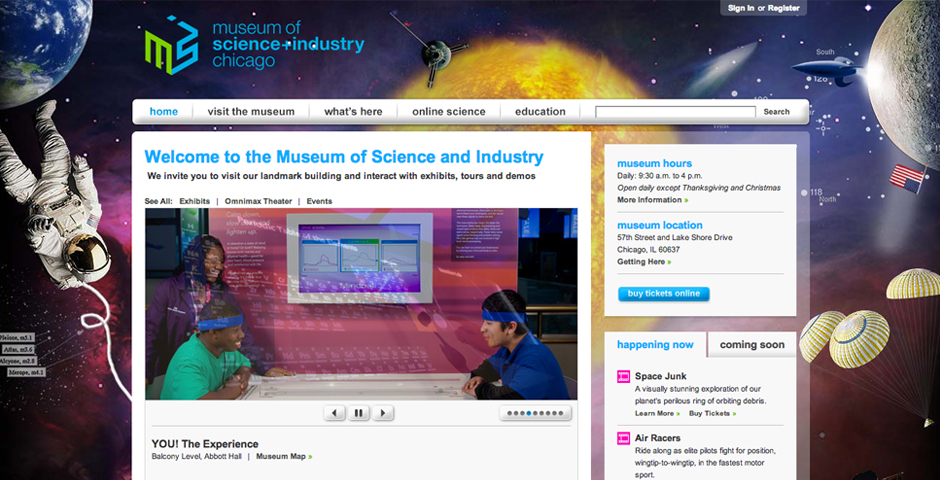View all Exhibits link
Viewport: 940px width, 480px height.
195,201
